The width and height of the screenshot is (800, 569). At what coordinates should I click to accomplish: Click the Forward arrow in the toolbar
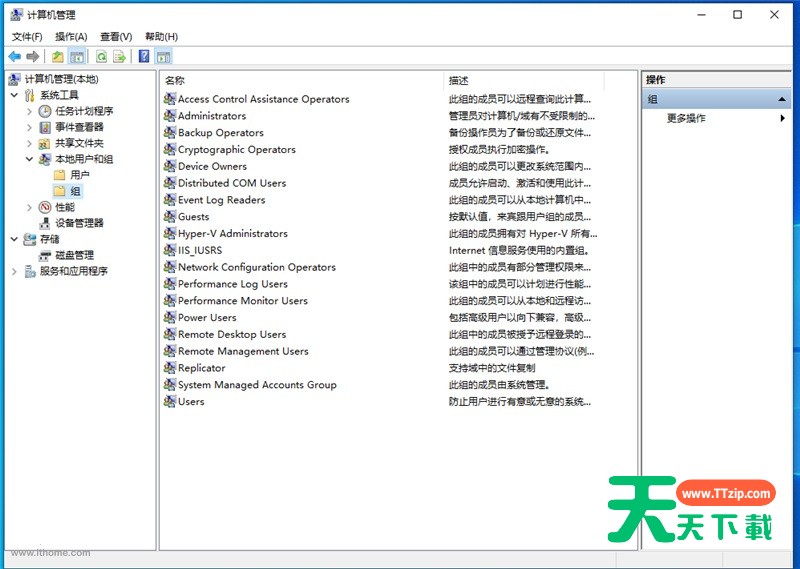[33, 57]
